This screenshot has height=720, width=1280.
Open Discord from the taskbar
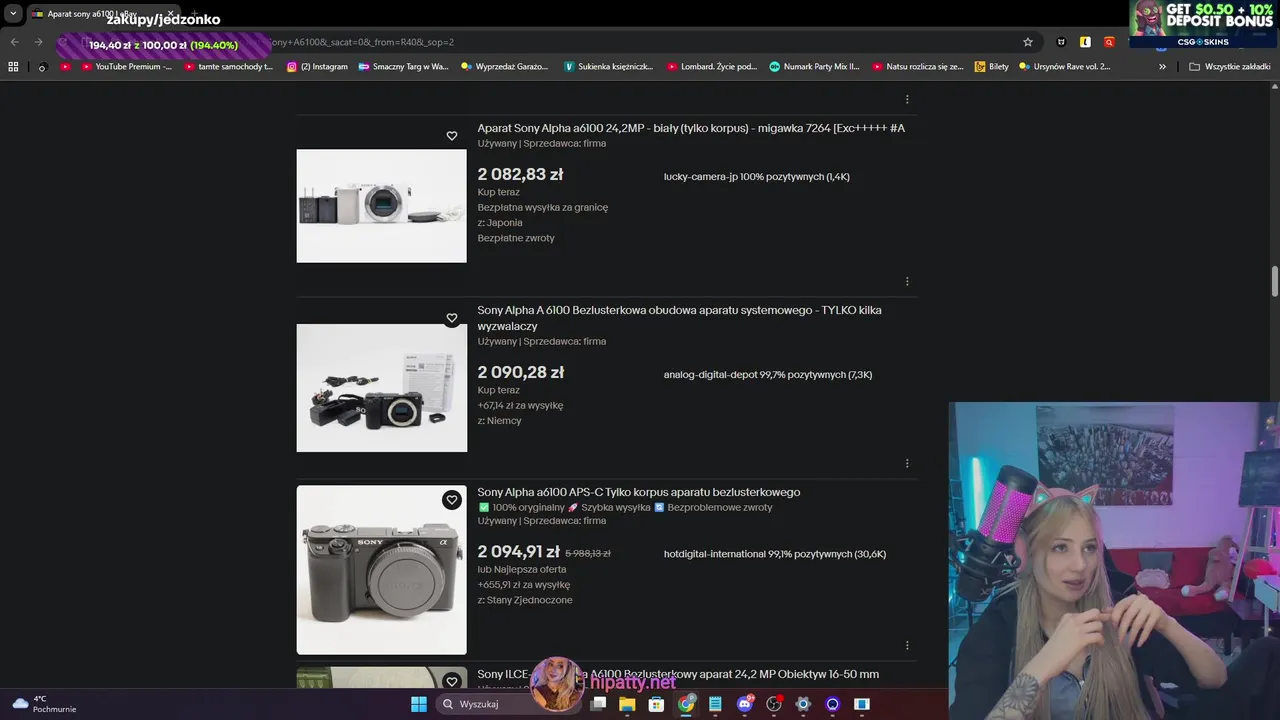coord(744,704)
